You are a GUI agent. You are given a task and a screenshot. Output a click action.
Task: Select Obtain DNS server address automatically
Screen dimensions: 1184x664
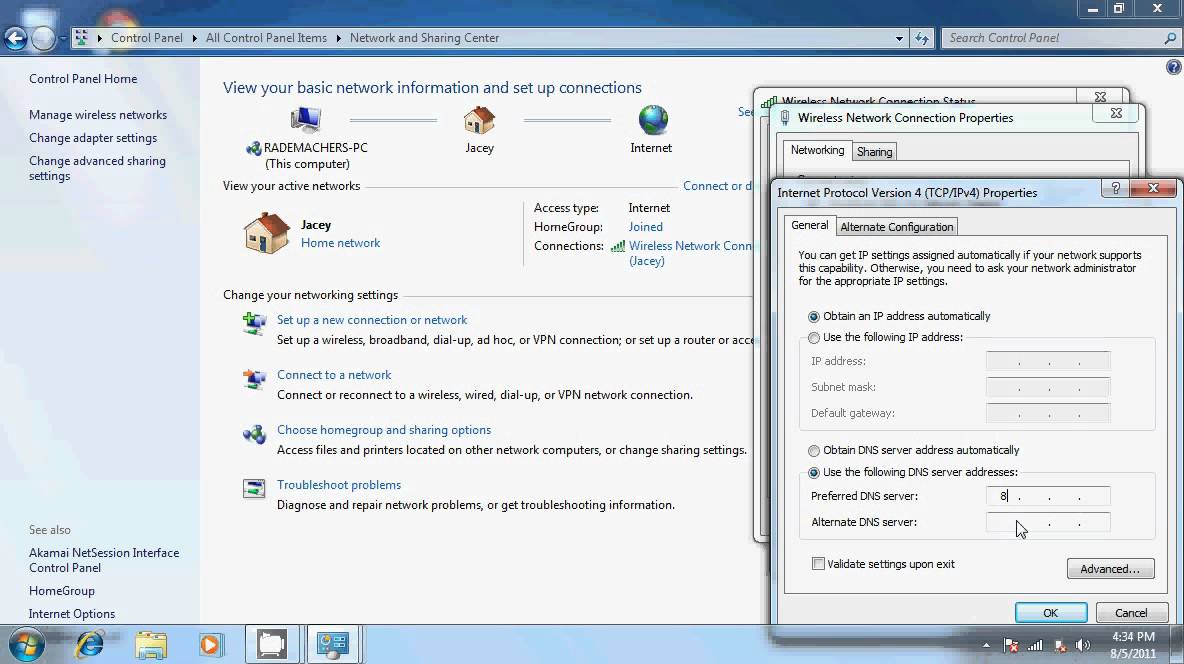[814, 451]
